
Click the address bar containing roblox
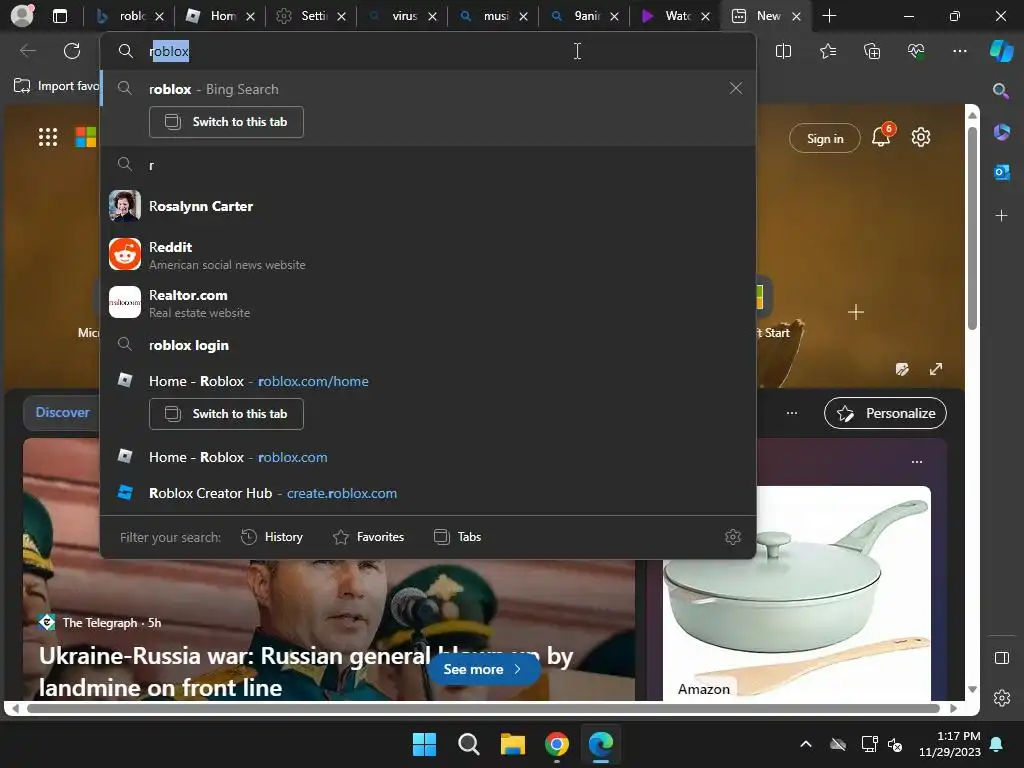tap(428, 51)
